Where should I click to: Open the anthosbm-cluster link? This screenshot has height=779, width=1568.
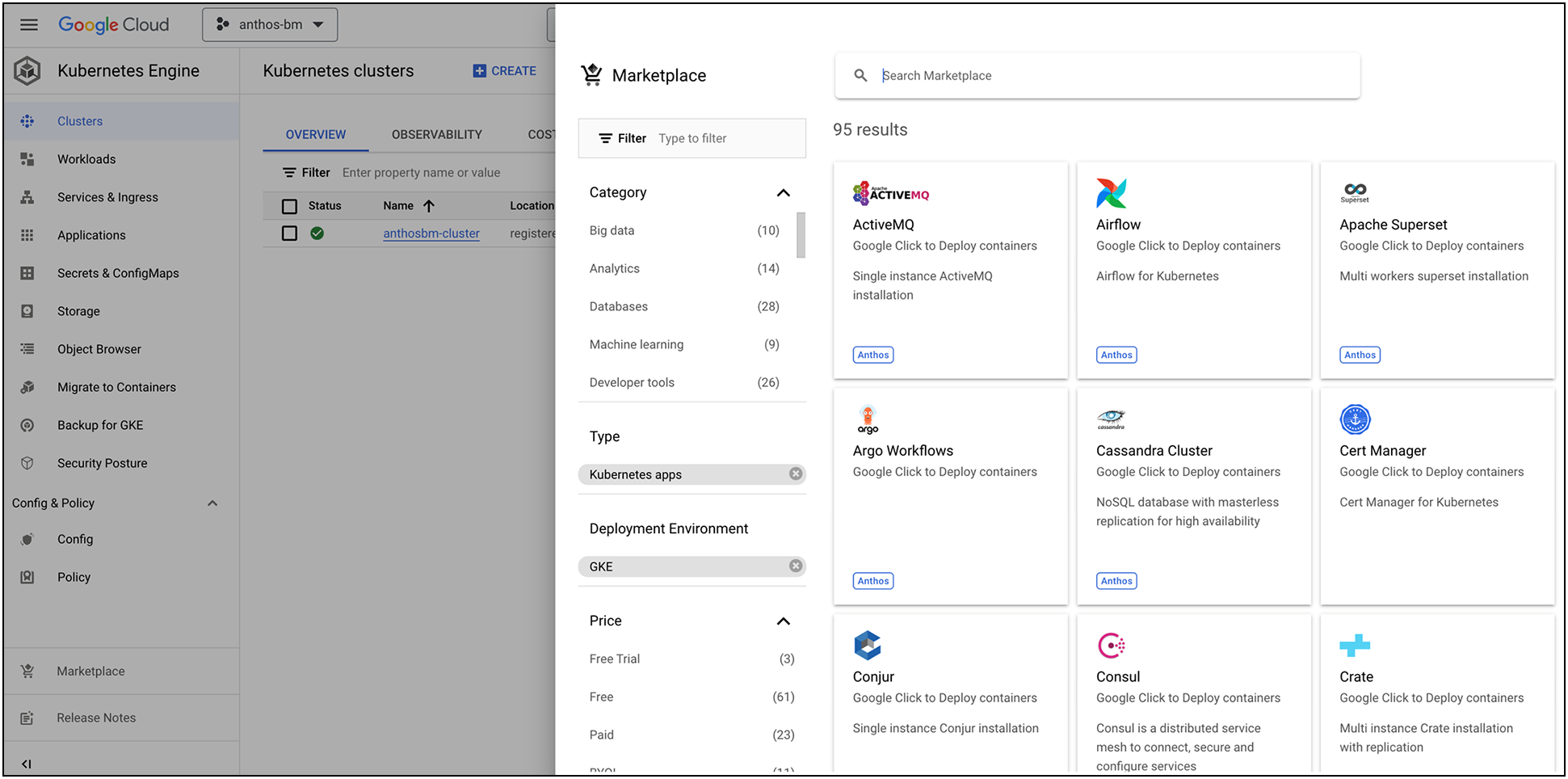(x=431, y=234)
